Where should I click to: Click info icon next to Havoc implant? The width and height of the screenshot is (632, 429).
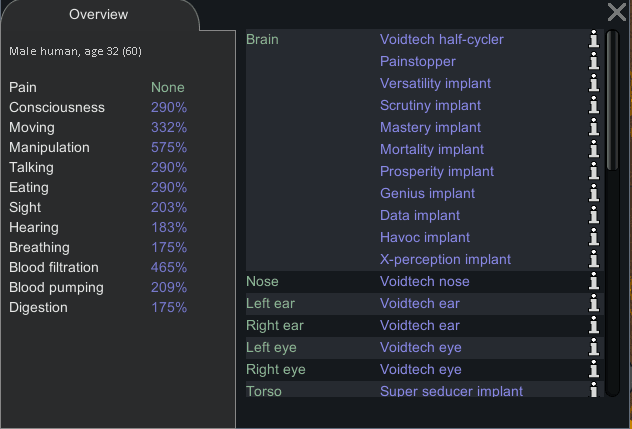[x=594, y=238]
